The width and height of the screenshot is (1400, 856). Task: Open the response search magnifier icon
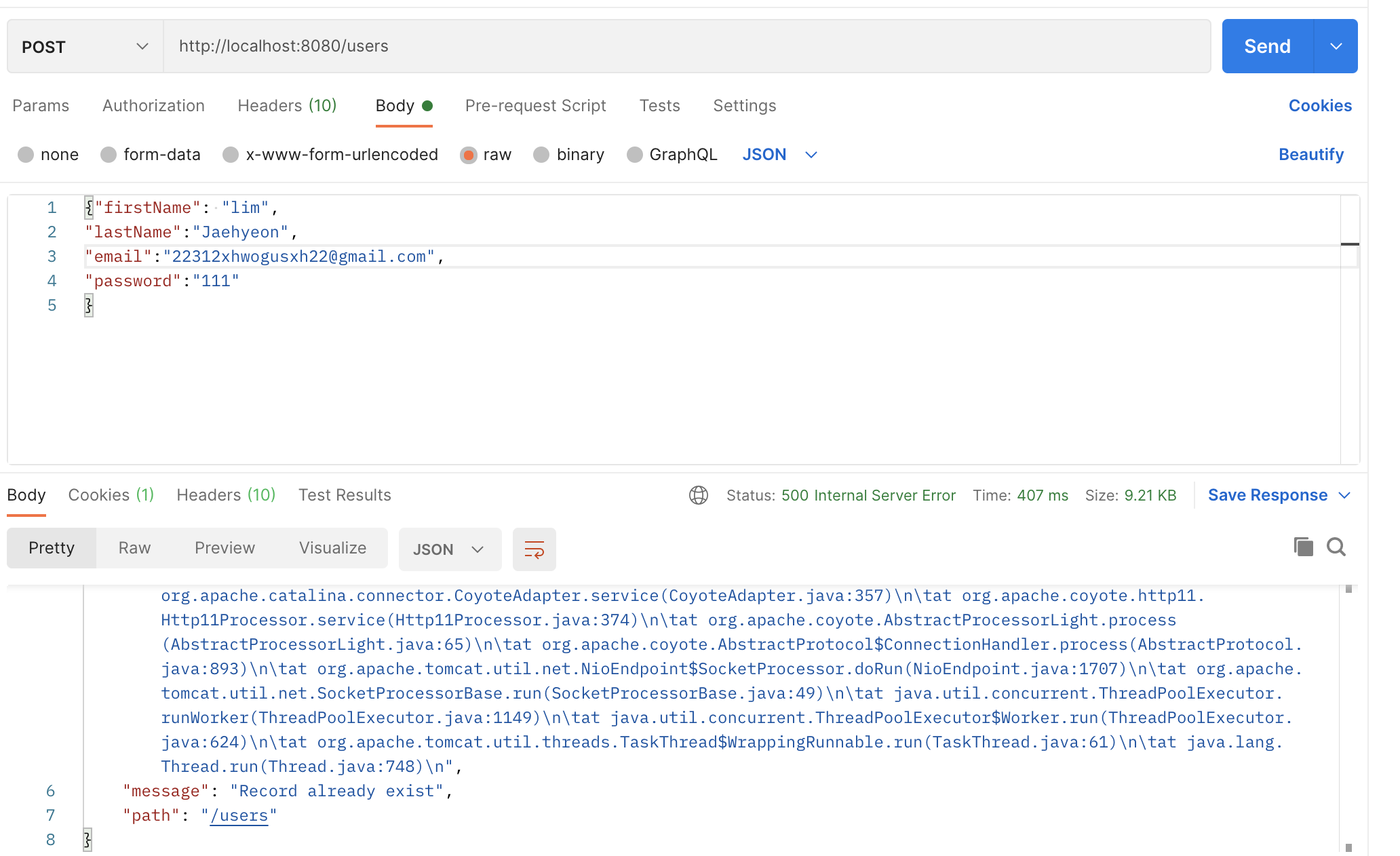(1336, 547)
